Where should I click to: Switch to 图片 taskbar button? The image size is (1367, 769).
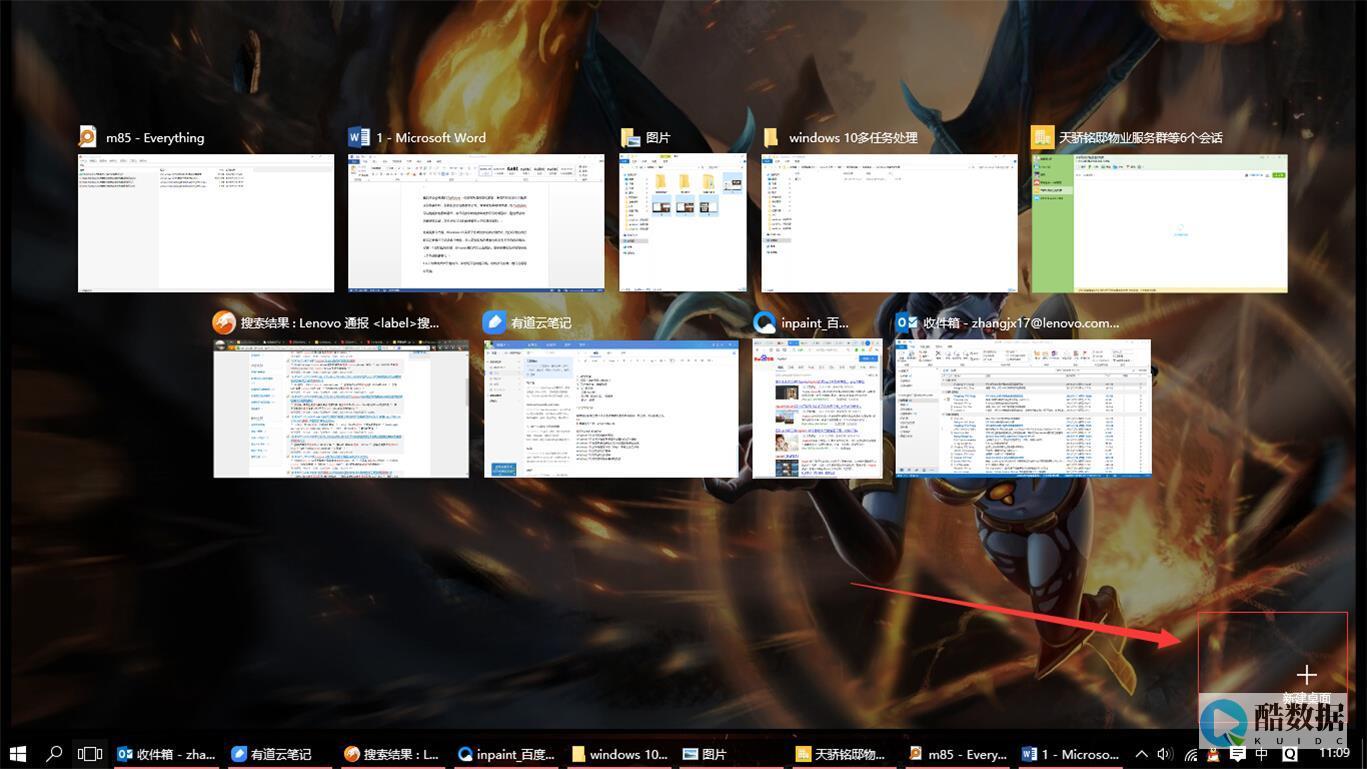pos(733,754)
